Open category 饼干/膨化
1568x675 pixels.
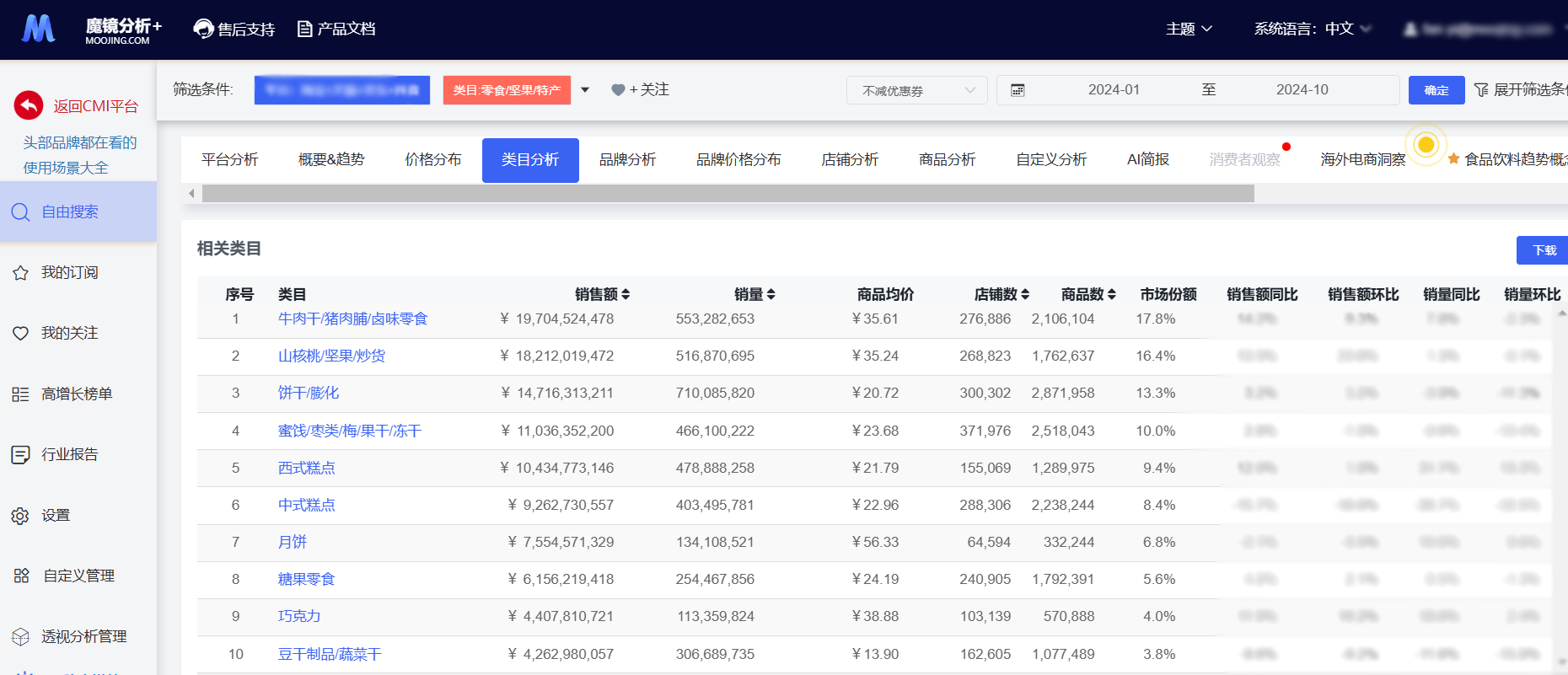click(x=309, y=393)
